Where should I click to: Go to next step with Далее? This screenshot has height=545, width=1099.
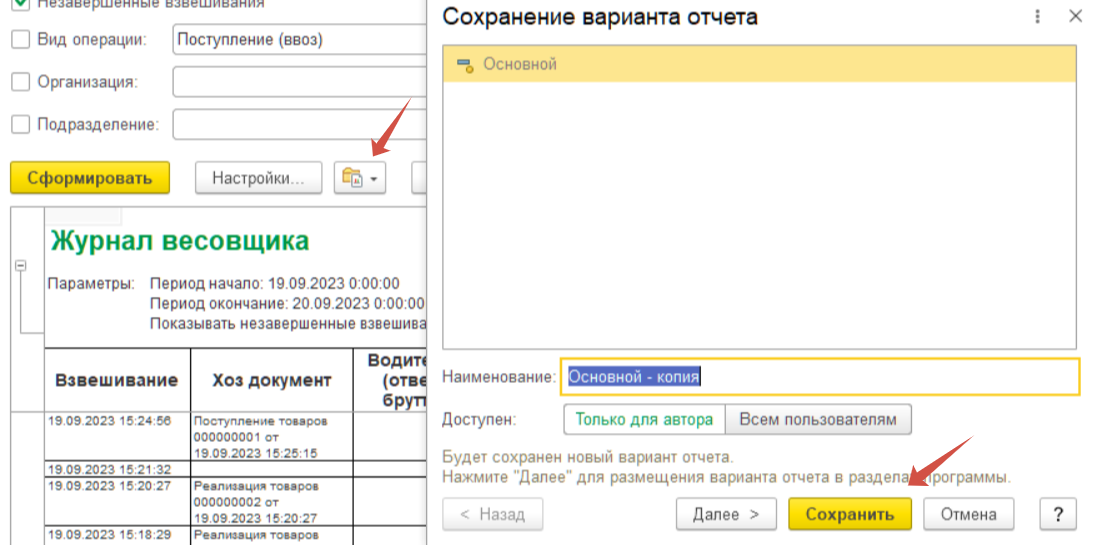point(725,514)
